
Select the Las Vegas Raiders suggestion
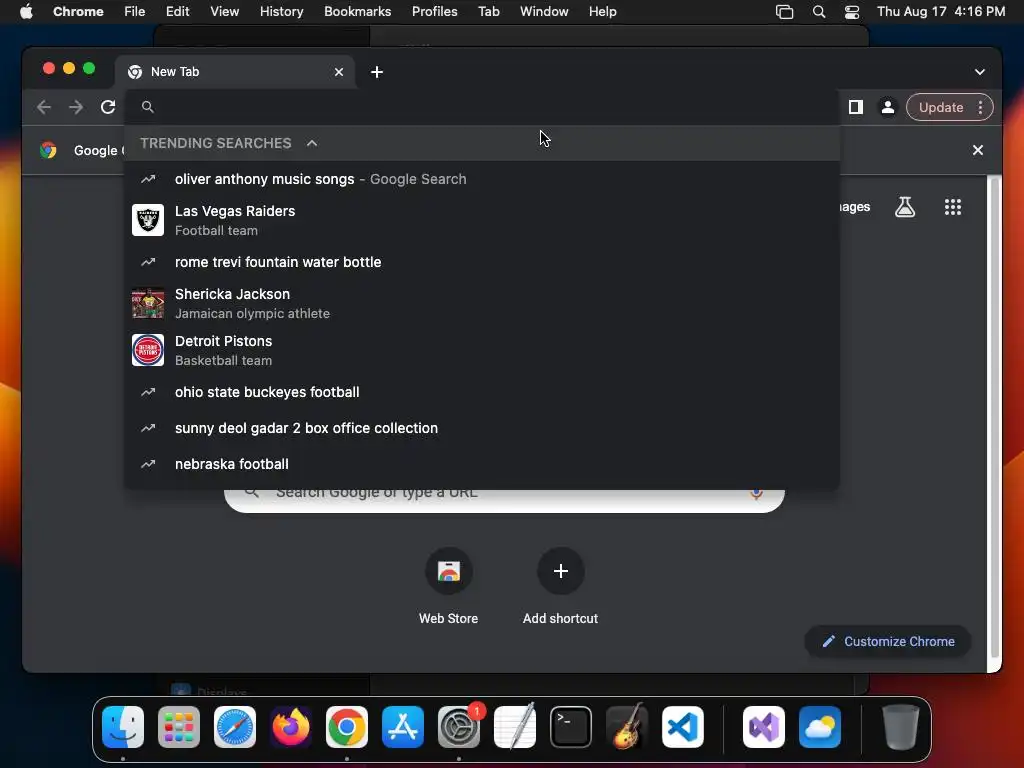pos(482,220)
